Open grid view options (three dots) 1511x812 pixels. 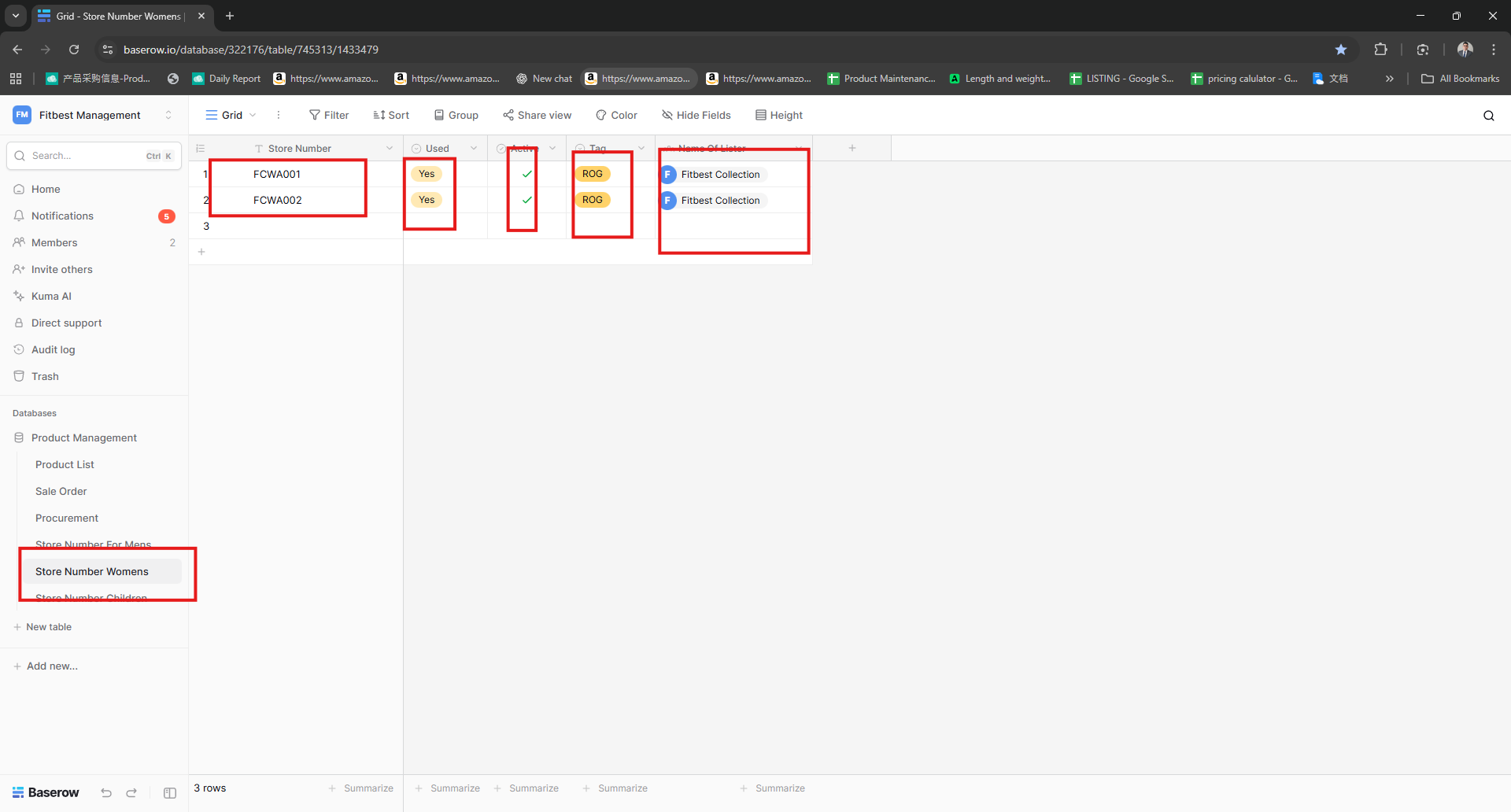278,115
